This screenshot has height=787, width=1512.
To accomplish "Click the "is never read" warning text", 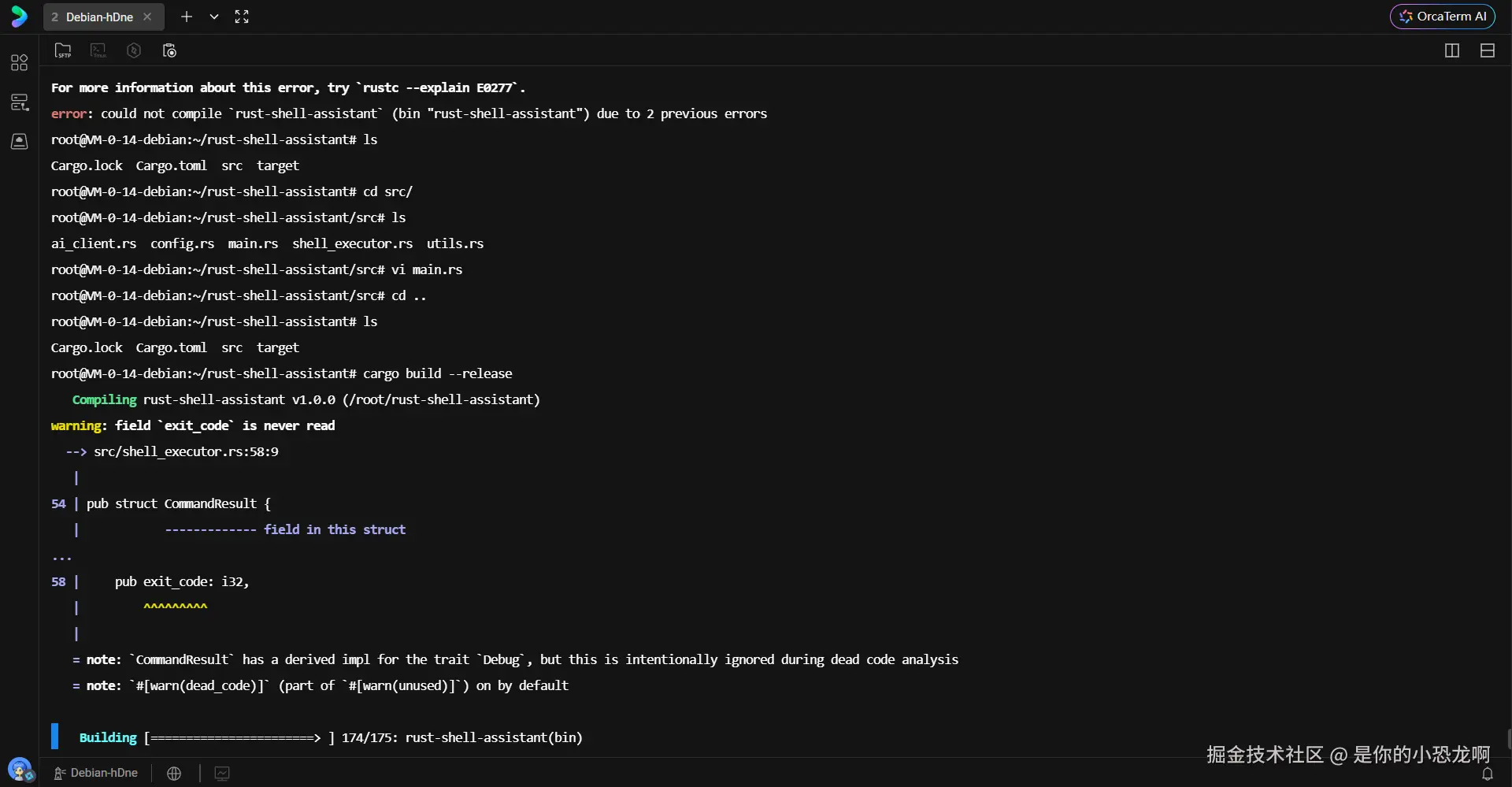I will click(289, 425).
